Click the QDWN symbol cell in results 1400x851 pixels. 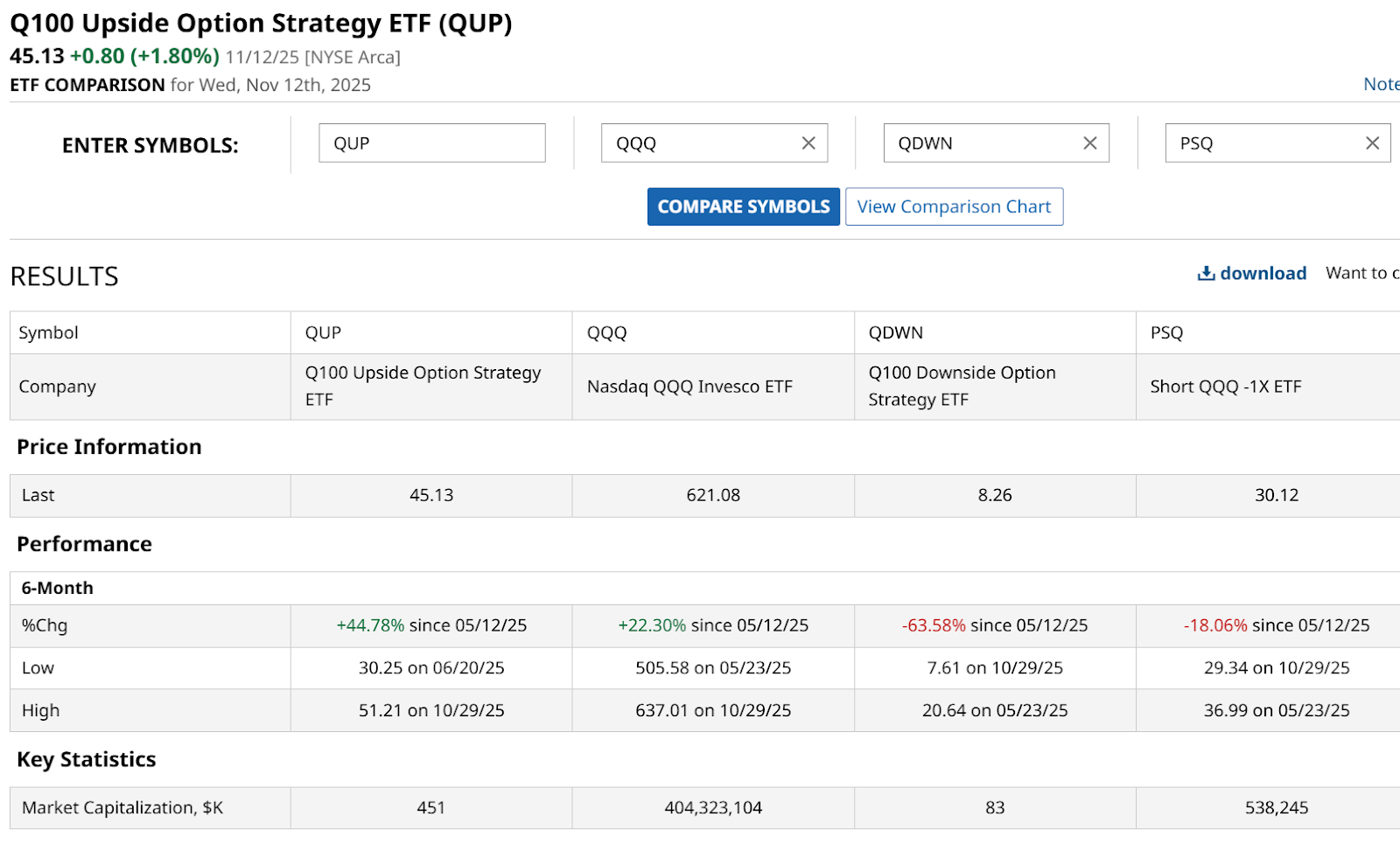(x=895, y=333)
